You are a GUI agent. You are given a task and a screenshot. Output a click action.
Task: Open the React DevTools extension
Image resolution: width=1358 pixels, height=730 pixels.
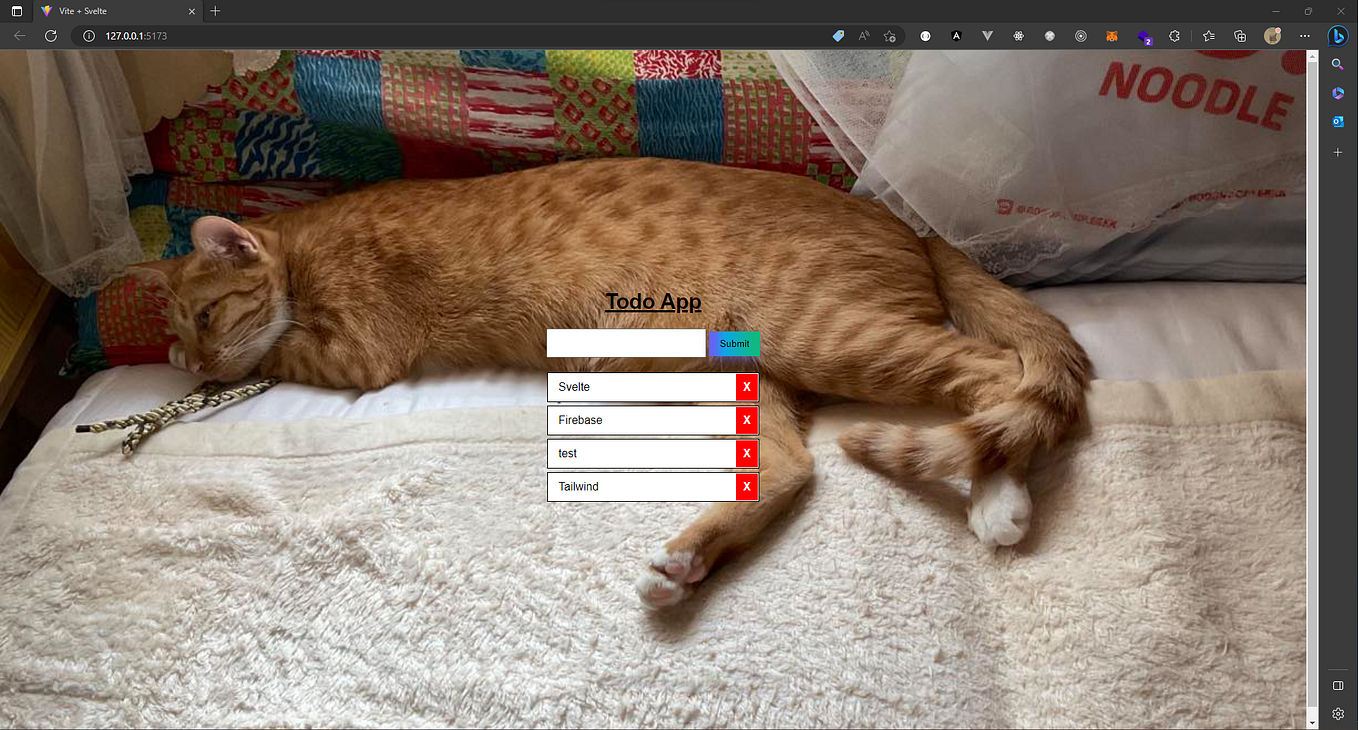click(1018, 36)
